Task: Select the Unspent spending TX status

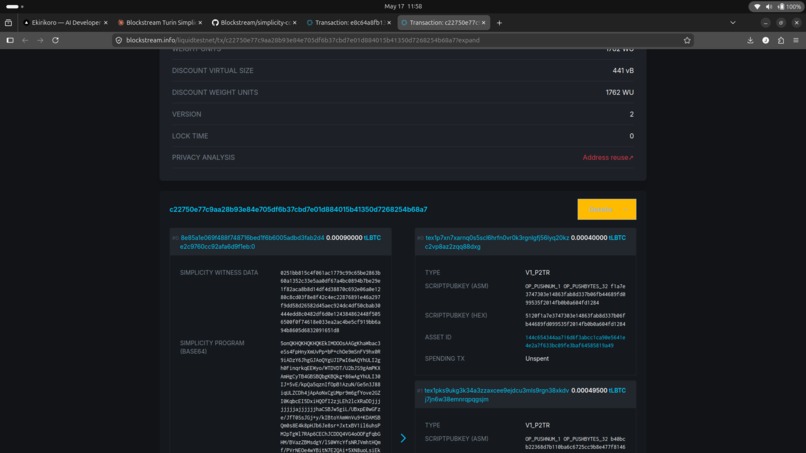Action: click(x=537, y=358)
